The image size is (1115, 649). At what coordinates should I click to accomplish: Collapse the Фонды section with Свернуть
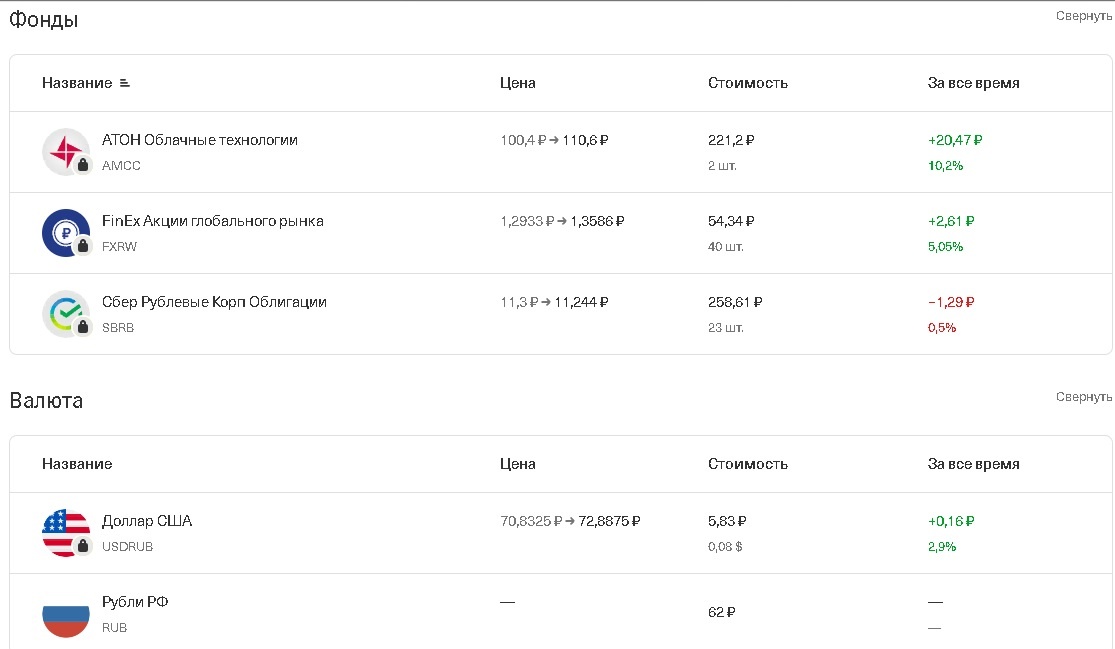pos(1083,16)
